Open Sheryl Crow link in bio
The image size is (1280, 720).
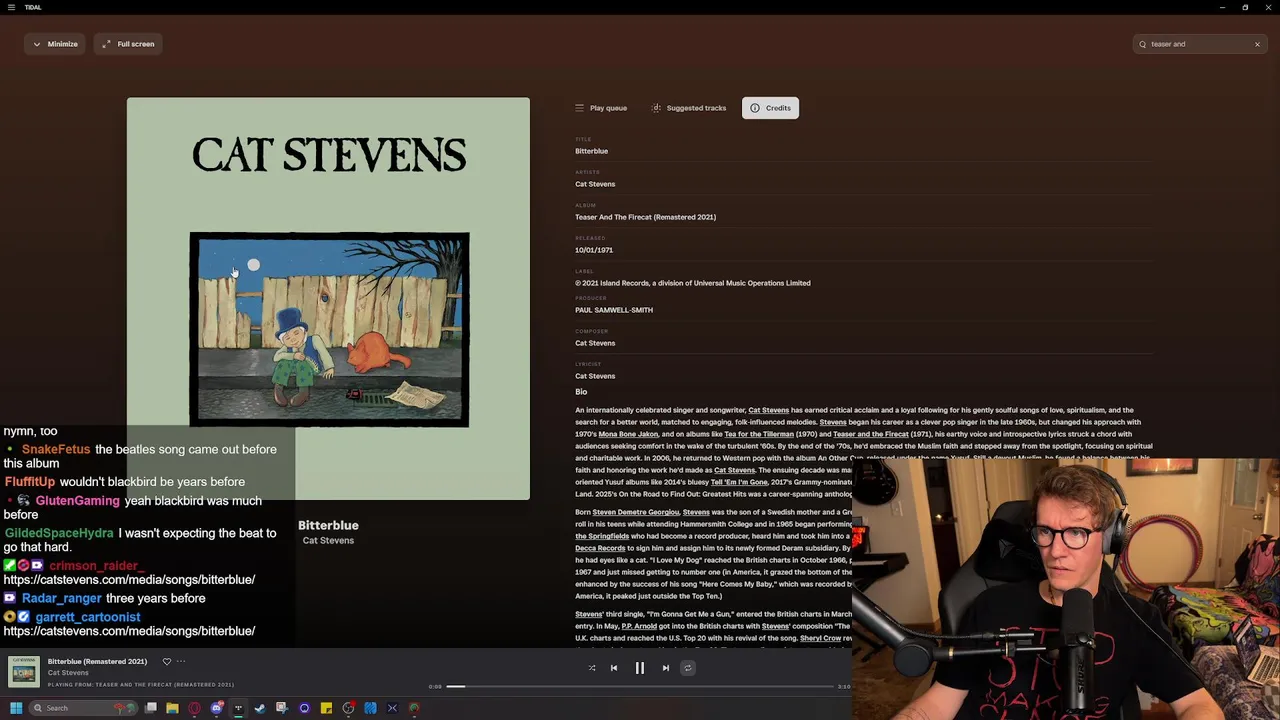click(x=821, y=638)
